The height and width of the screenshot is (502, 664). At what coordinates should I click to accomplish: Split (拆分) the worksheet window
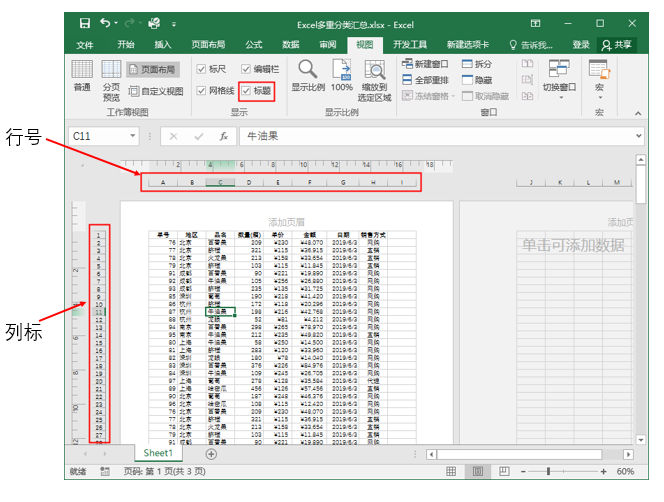pos(477,64)
